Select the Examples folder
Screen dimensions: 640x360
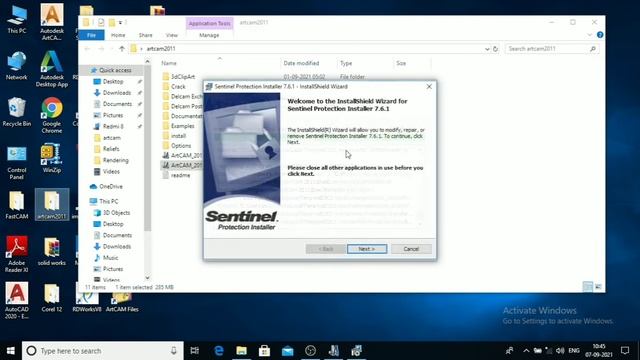182,126
